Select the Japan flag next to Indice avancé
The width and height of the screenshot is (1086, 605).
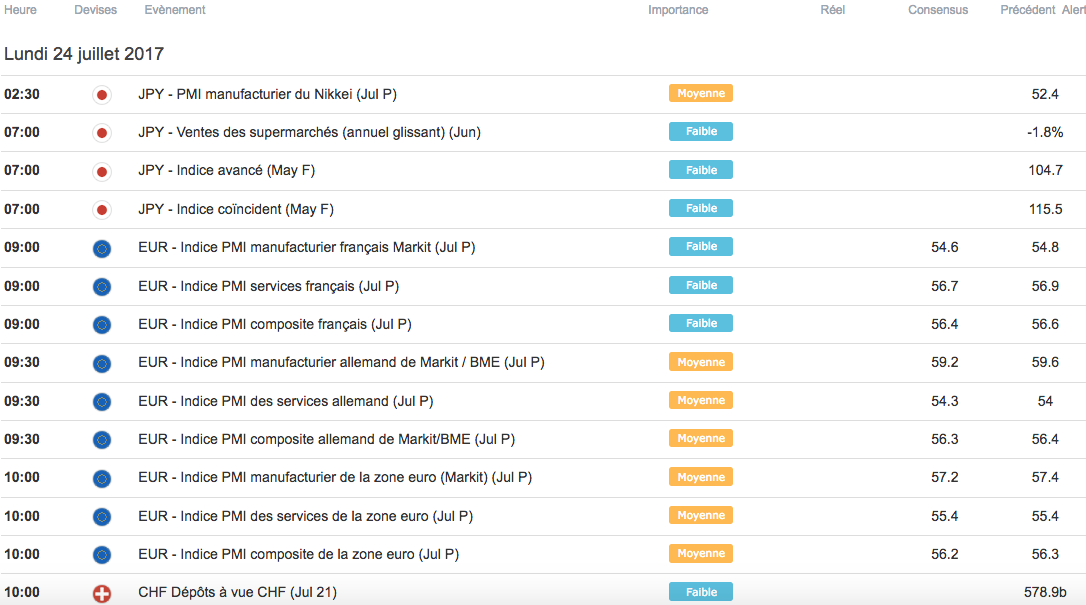pyautogui.click(x=101, y=171)
